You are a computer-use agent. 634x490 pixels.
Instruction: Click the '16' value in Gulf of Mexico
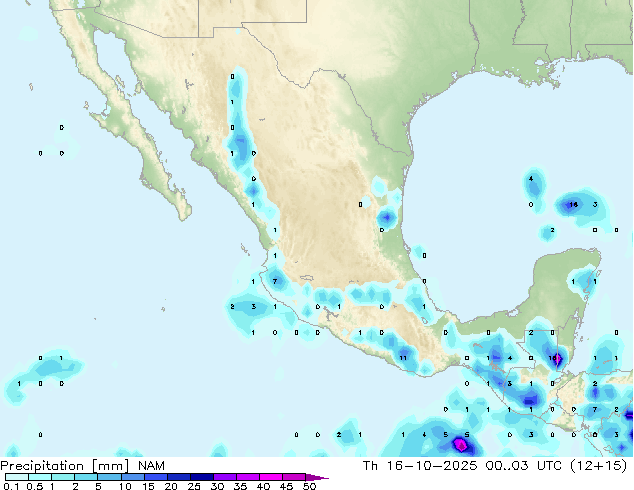pyautogui.click(x=573, y=205)
